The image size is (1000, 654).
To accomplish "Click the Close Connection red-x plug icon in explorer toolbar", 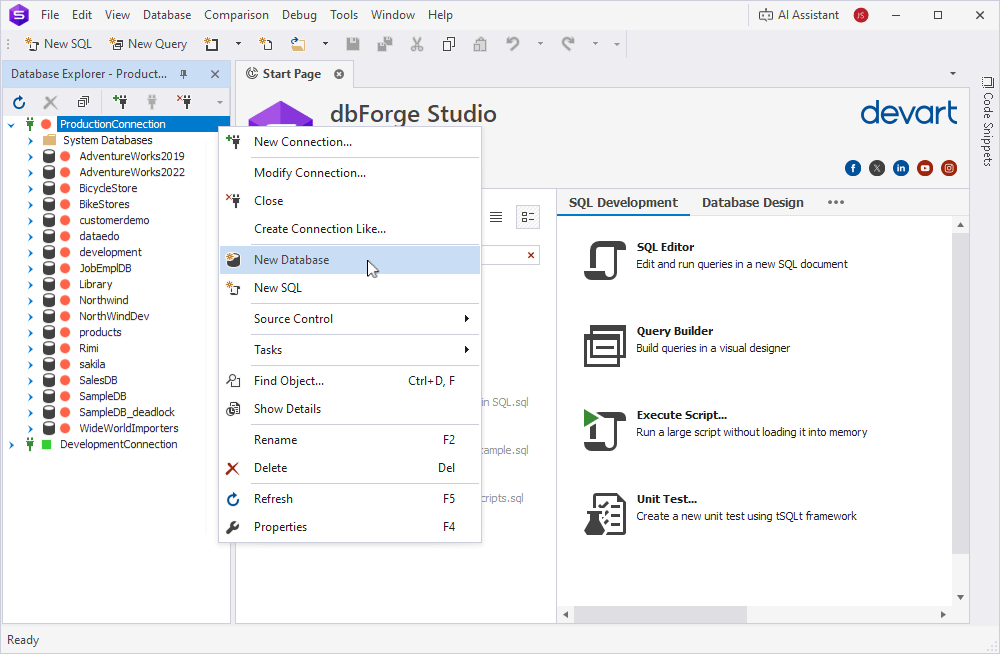I will point(184,101).
